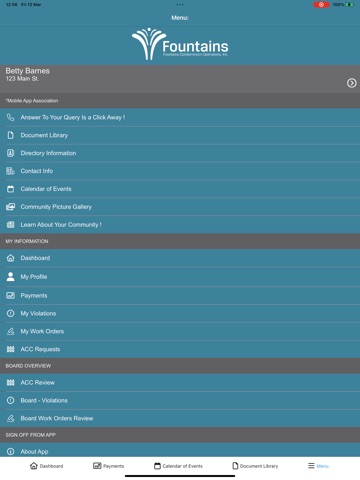Open Community Picture Gallery entry
Image resolution: width=360 pixels, height=480 pixels.
180,207
